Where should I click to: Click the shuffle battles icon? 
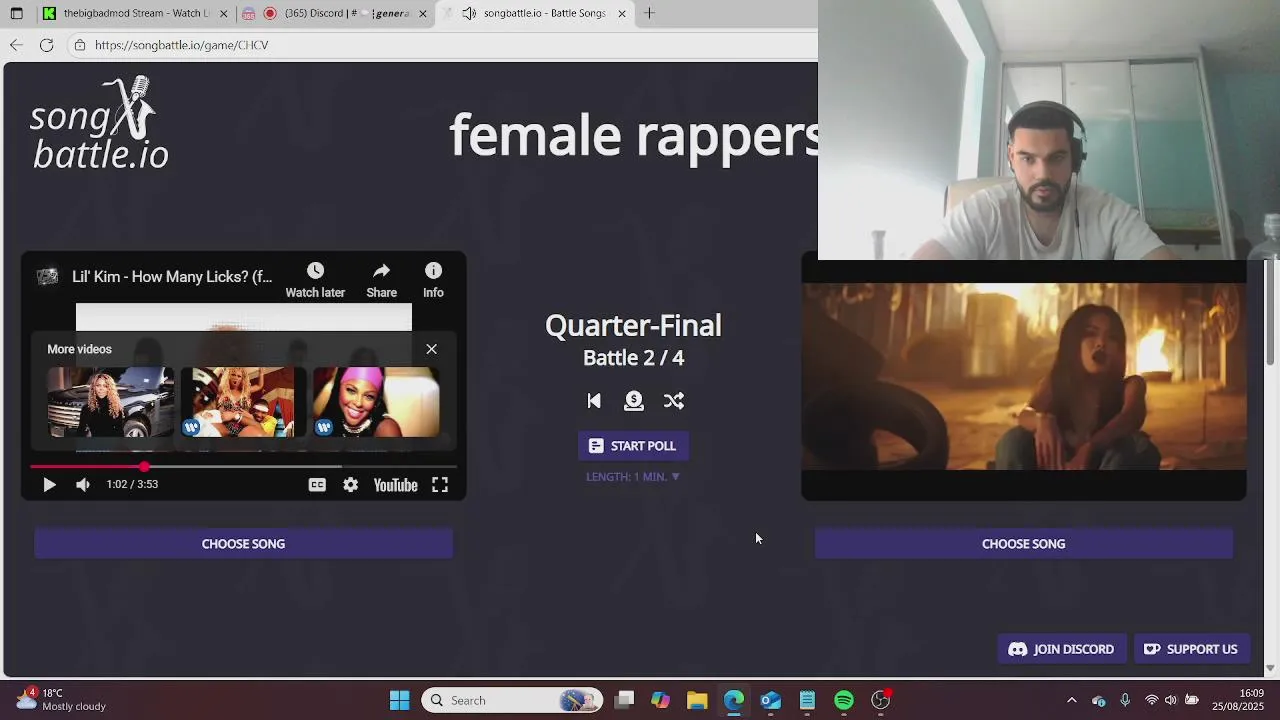click(674, 401)
